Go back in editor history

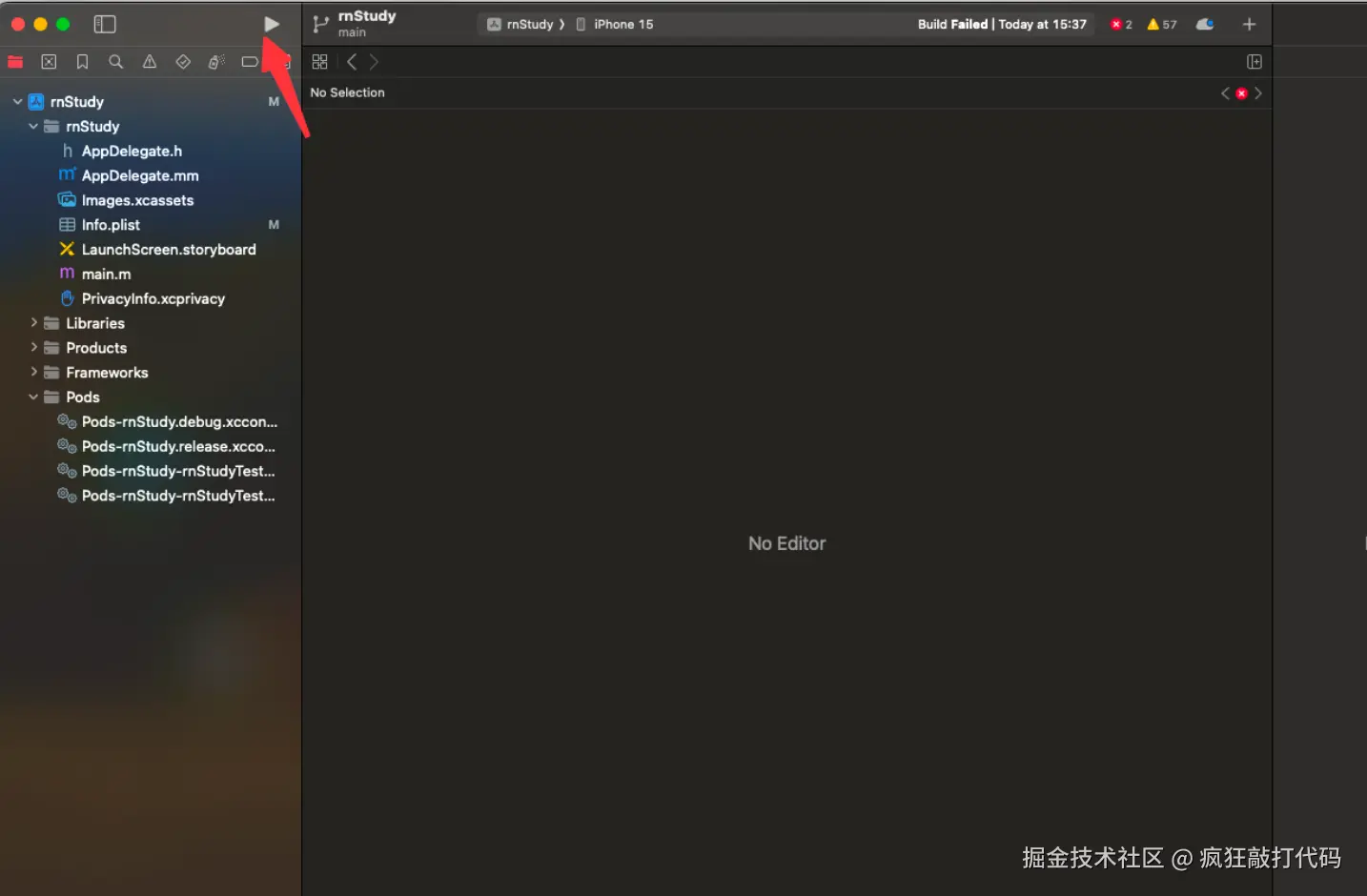click(352, 62)
